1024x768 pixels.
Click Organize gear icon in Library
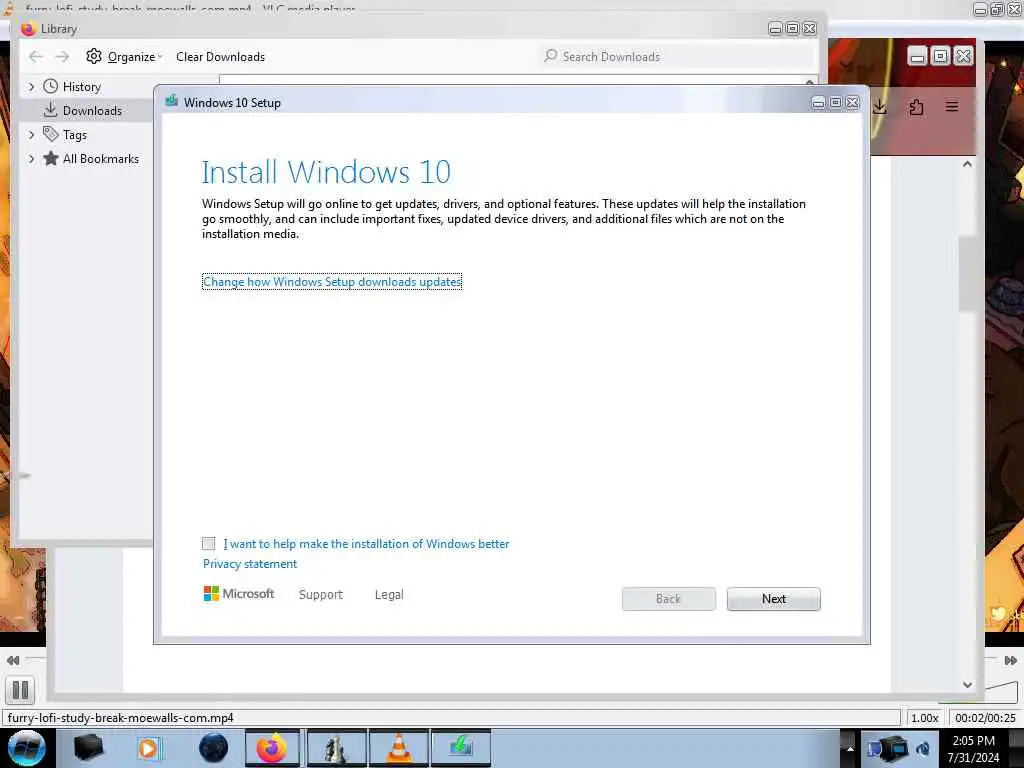94,56
